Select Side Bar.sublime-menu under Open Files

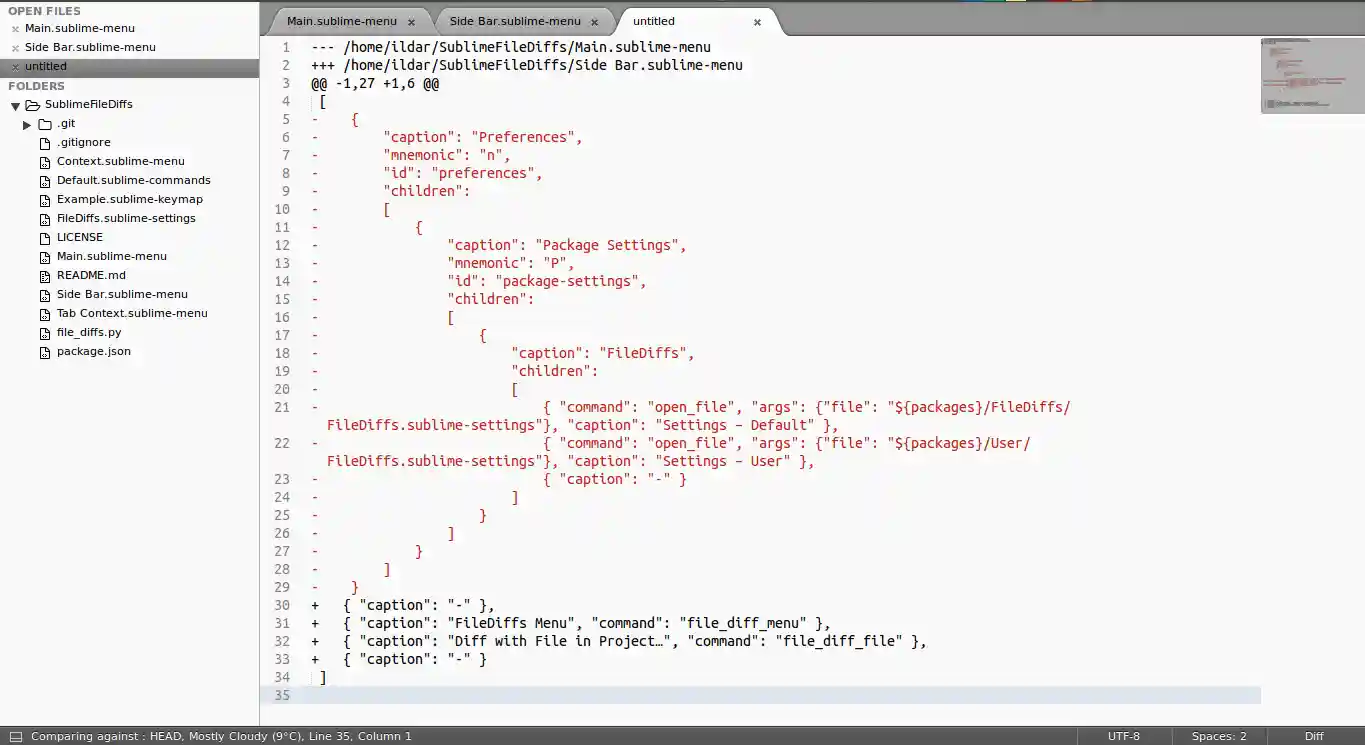coord(90,48)
